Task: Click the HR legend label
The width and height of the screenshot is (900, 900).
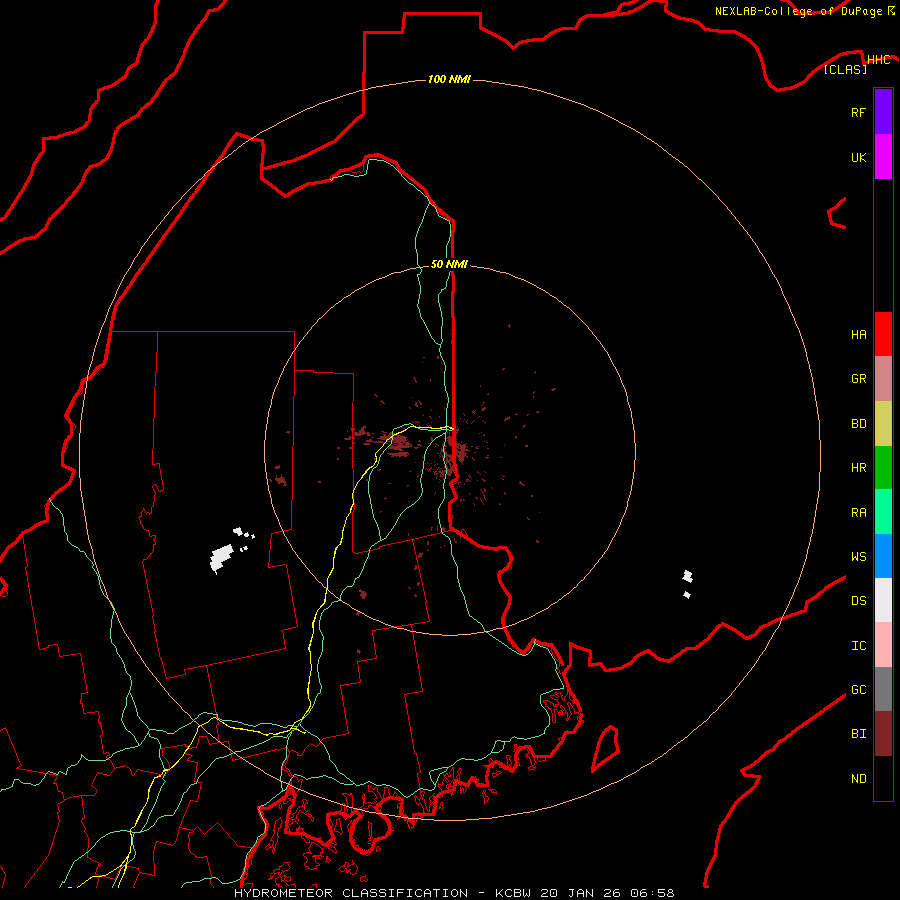Action: tap(858, 468)
